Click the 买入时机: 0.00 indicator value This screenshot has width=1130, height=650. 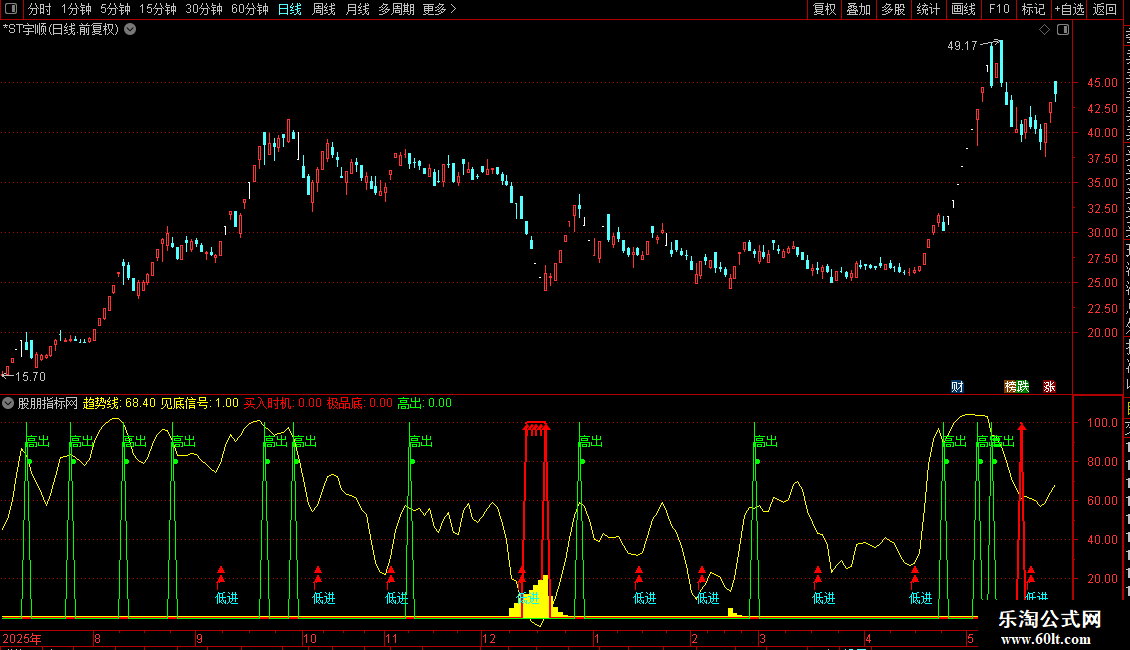tap(282, 404)
